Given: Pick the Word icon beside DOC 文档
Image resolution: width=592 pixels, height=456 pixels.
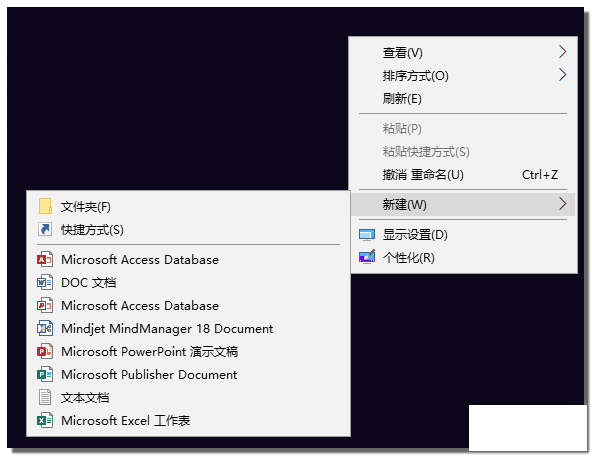Looking at the screenshot, I should tap(45, 282).
